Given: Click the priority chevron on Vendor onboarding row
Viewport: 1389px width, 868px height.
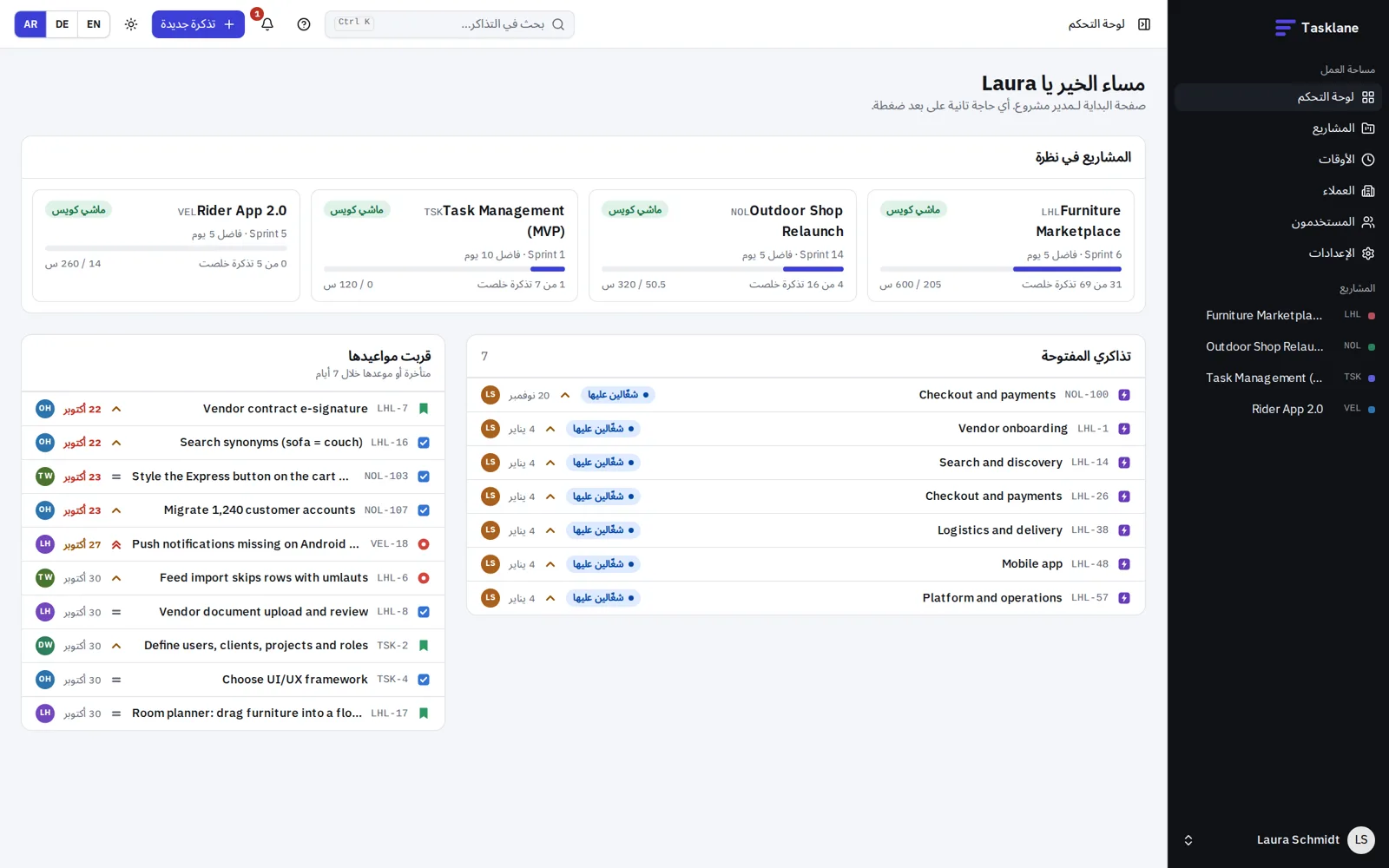Looking at the screenshot, I should (x=550, y=429).
